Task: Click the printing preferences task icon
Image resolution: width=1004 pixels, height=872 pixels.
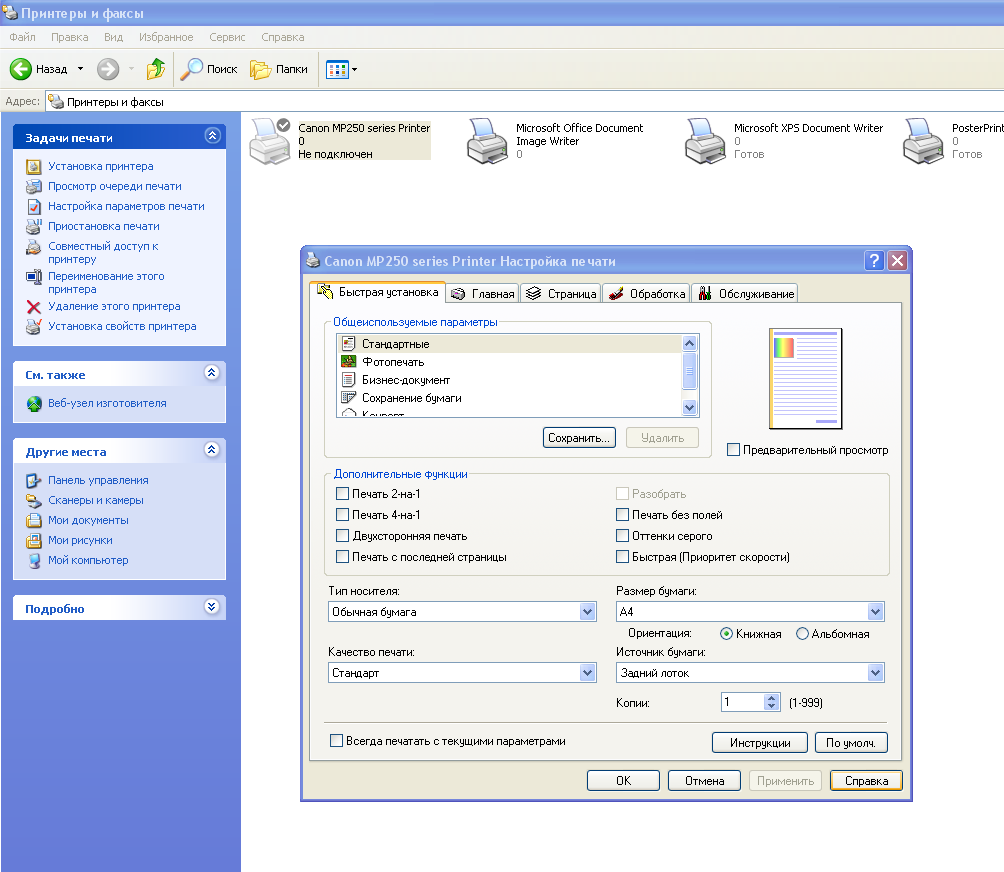Action: click(x=34, y=206)
